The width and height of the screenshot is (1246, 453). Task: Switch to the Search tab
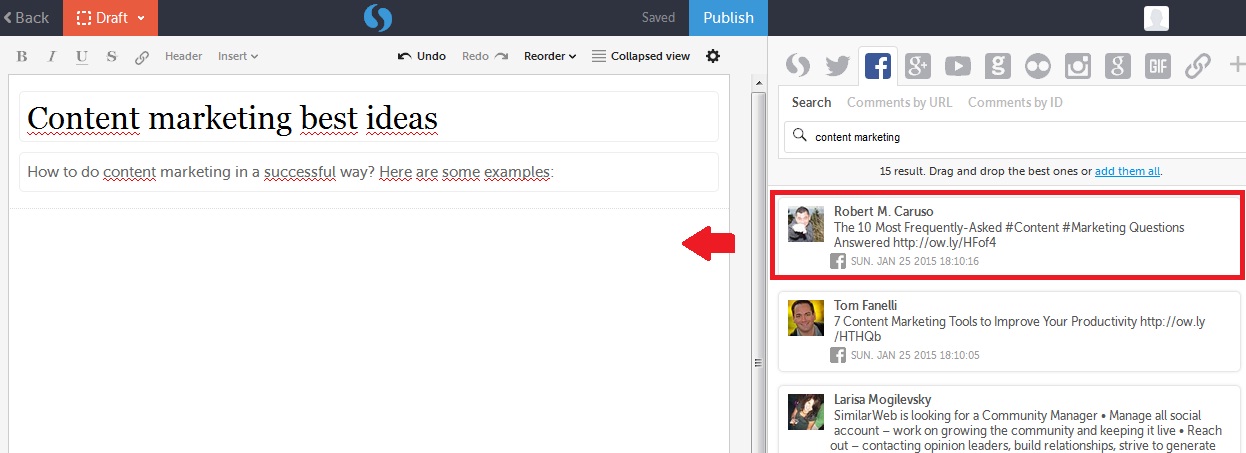[x=811, y=102]
